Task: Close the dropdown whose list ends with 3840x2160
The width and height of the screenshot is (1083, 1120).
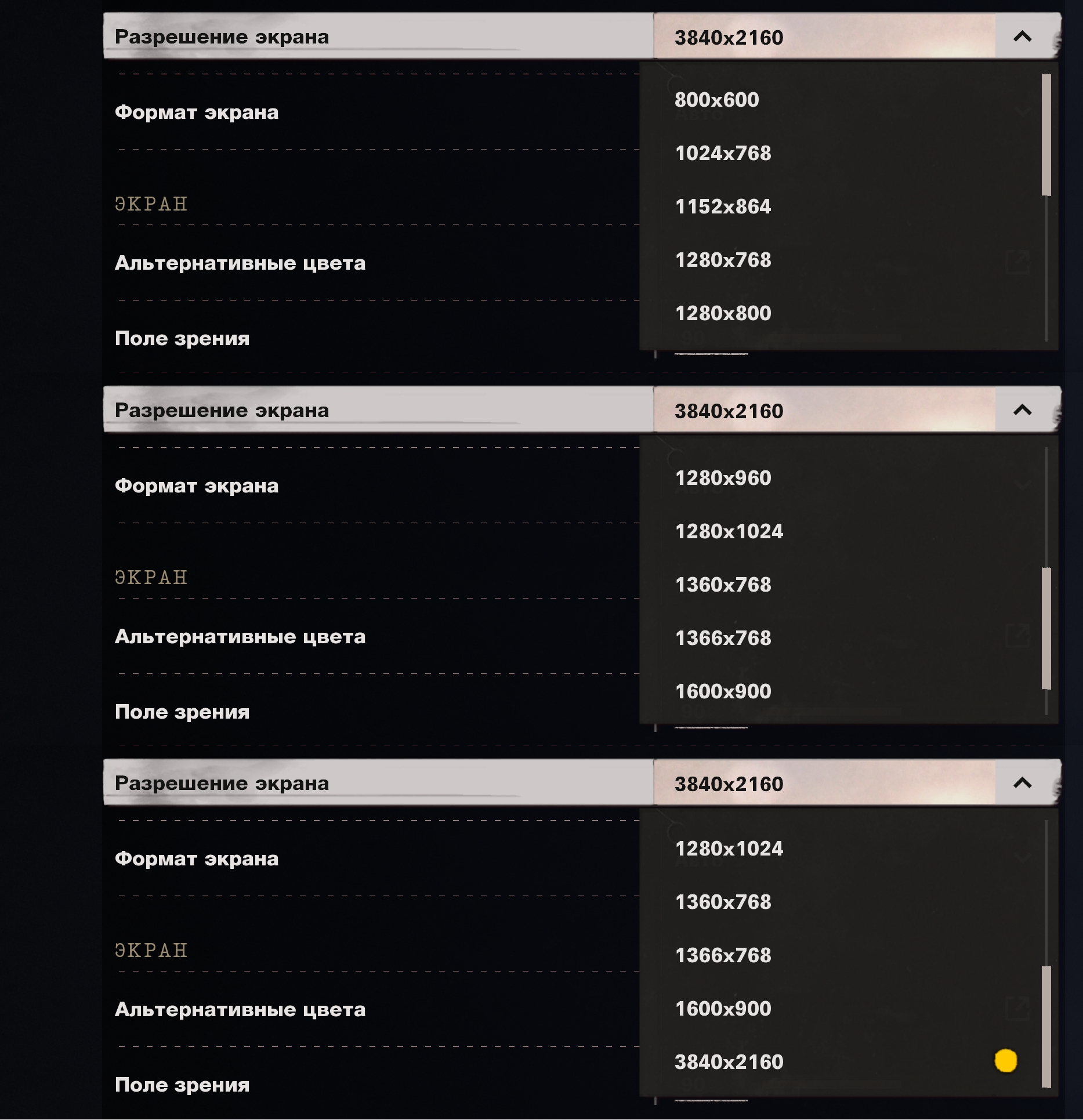Action: pos(1022,784)
